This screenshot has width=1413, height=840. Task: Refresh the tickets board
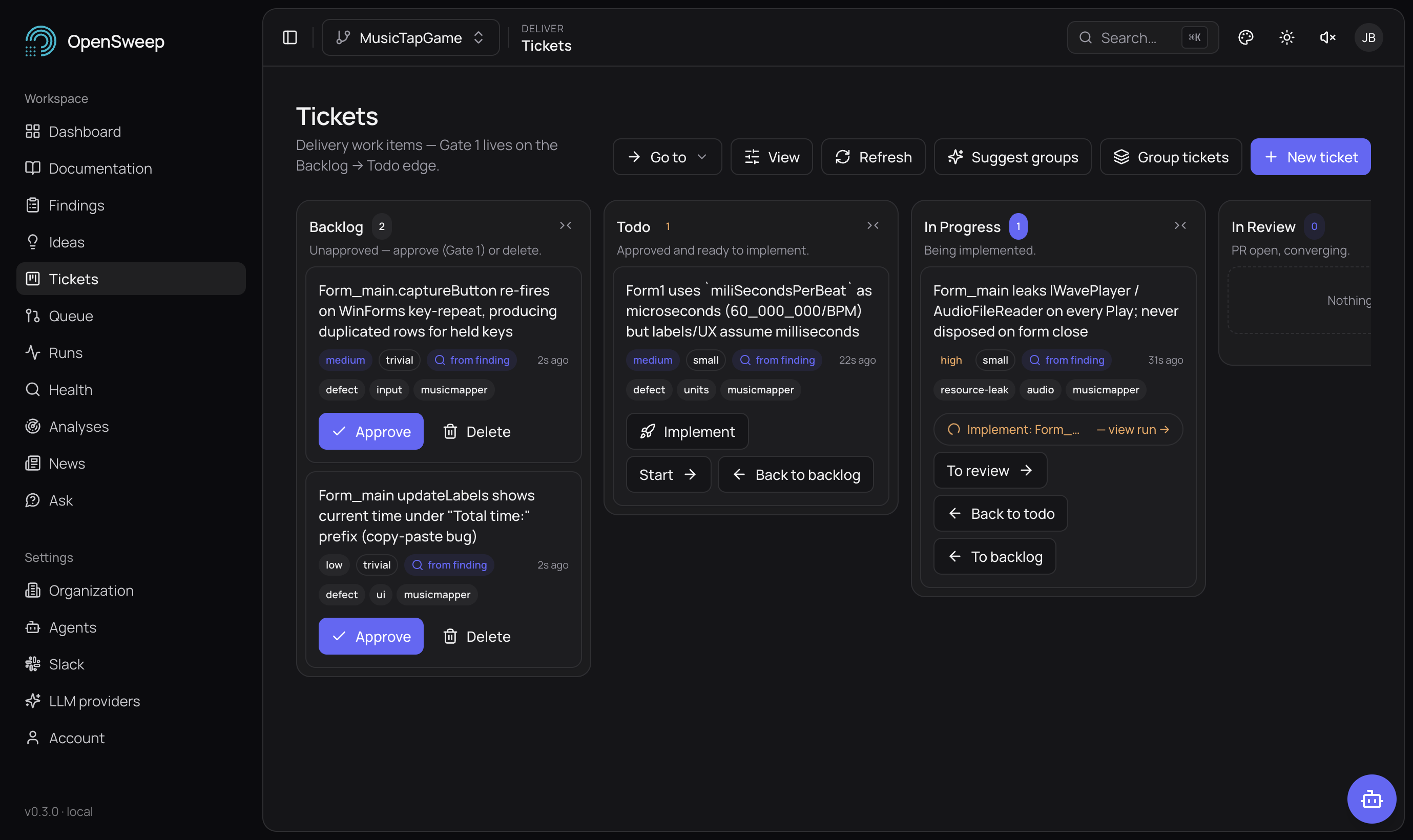[x=873, y=157]
